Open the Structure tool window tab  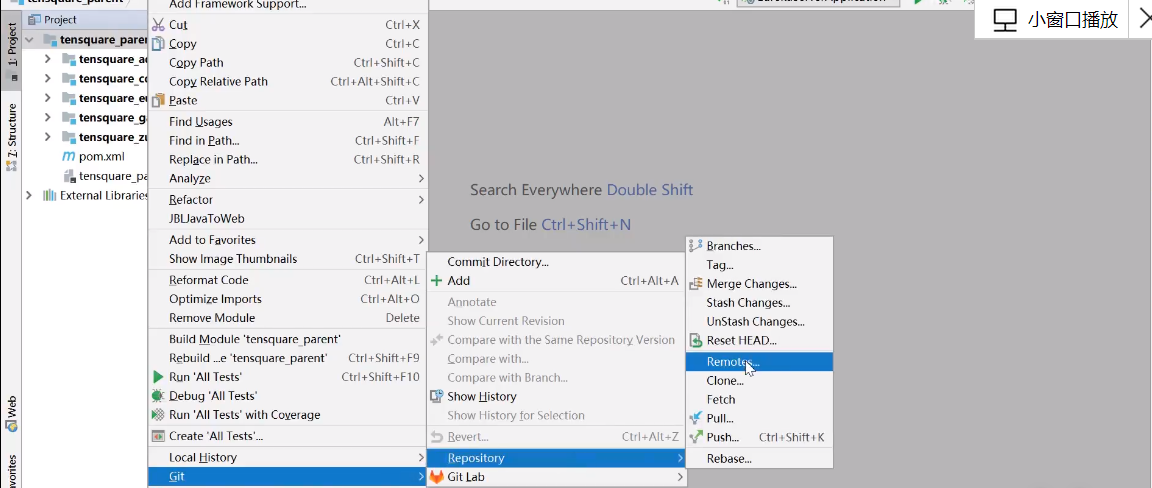[12, 137]
